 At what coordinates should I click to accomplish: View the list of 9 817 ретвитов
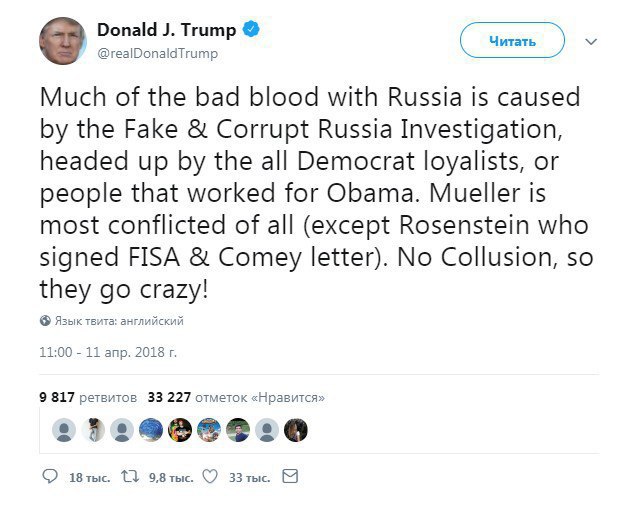click(x=86, y=397)
